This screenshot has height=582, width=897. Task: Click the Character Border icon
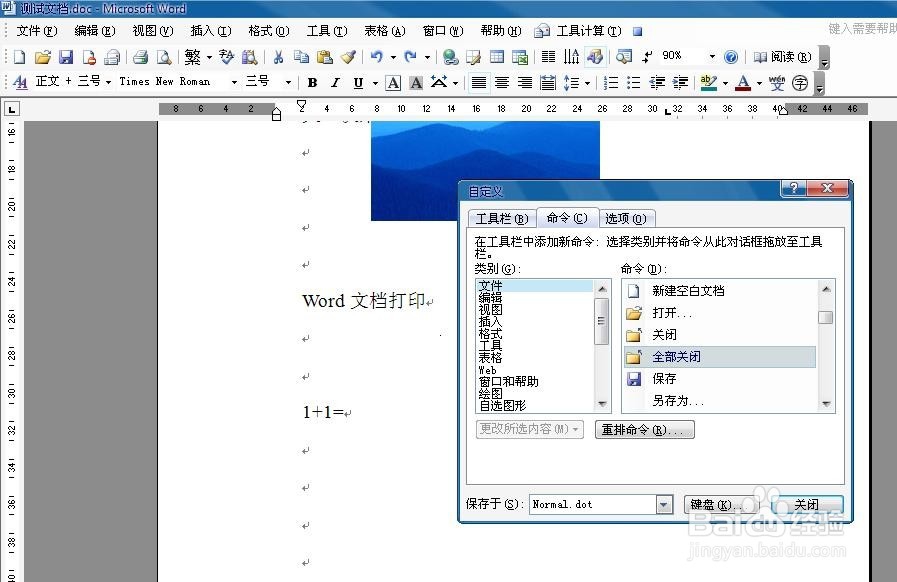393,83
